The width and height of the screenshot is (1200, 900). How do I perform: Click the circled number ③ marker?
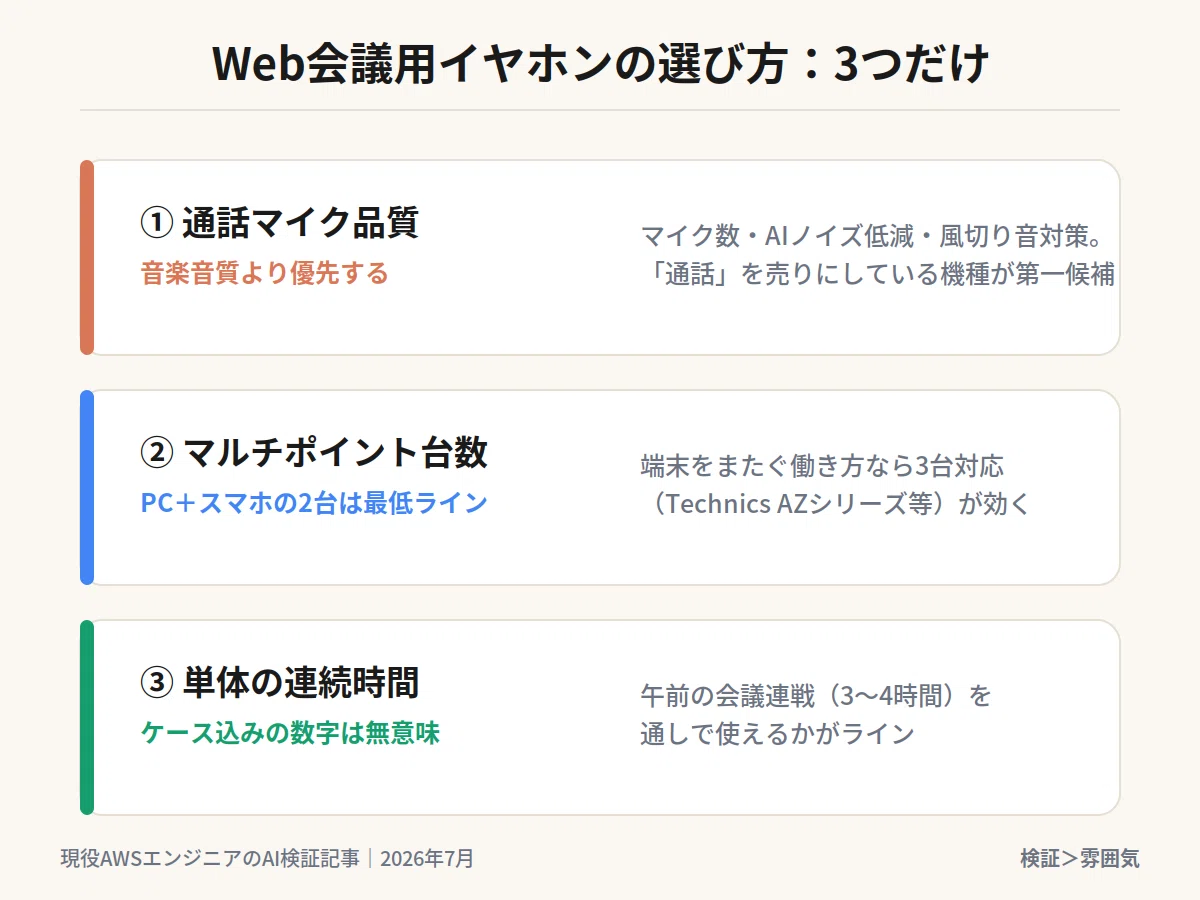coord(156,683)
